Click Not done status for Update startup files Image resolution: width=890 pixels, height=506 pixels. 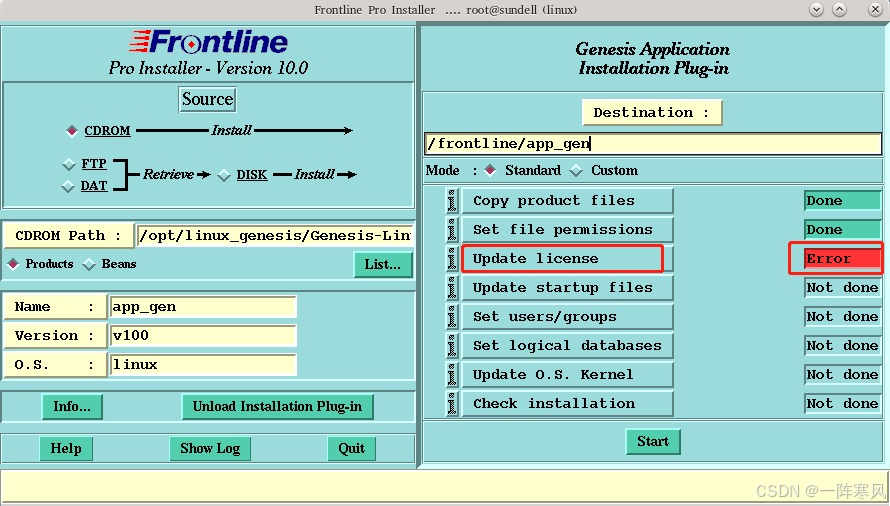[x=842, y=287]
